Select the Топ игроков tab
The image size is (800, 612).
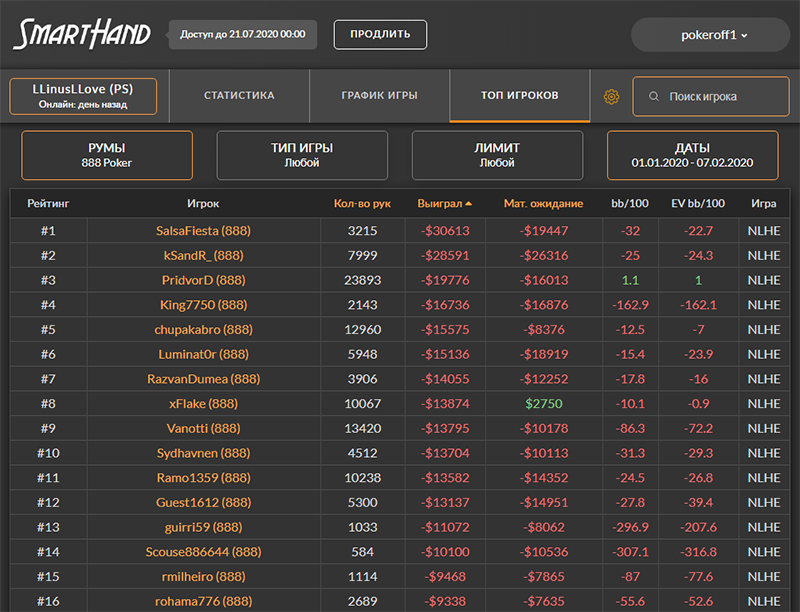pos(519,96)
